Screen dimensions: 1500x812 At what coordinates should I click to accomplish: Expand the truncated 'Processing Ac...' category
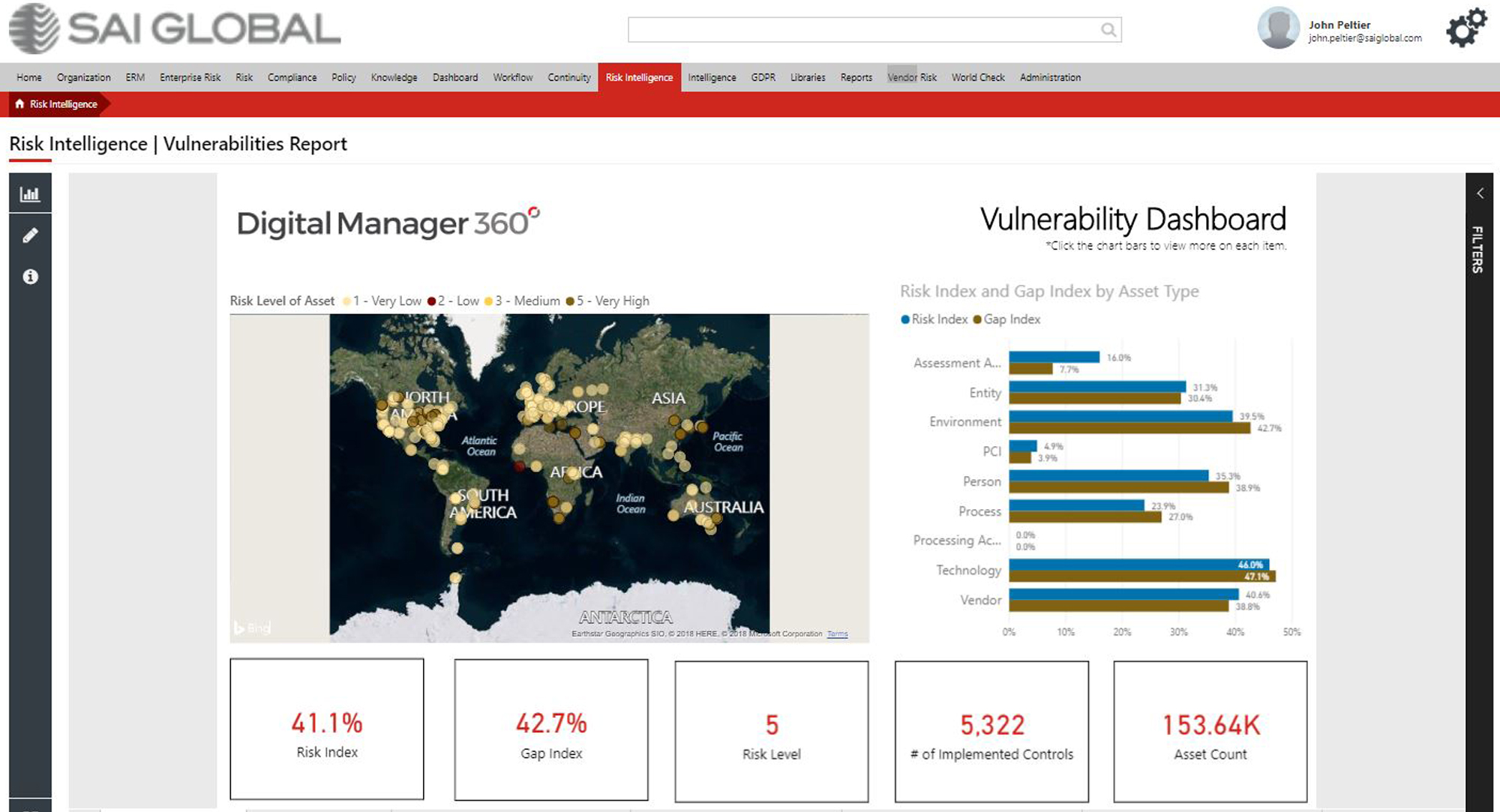pyautogui.click(x=955, y=541)
